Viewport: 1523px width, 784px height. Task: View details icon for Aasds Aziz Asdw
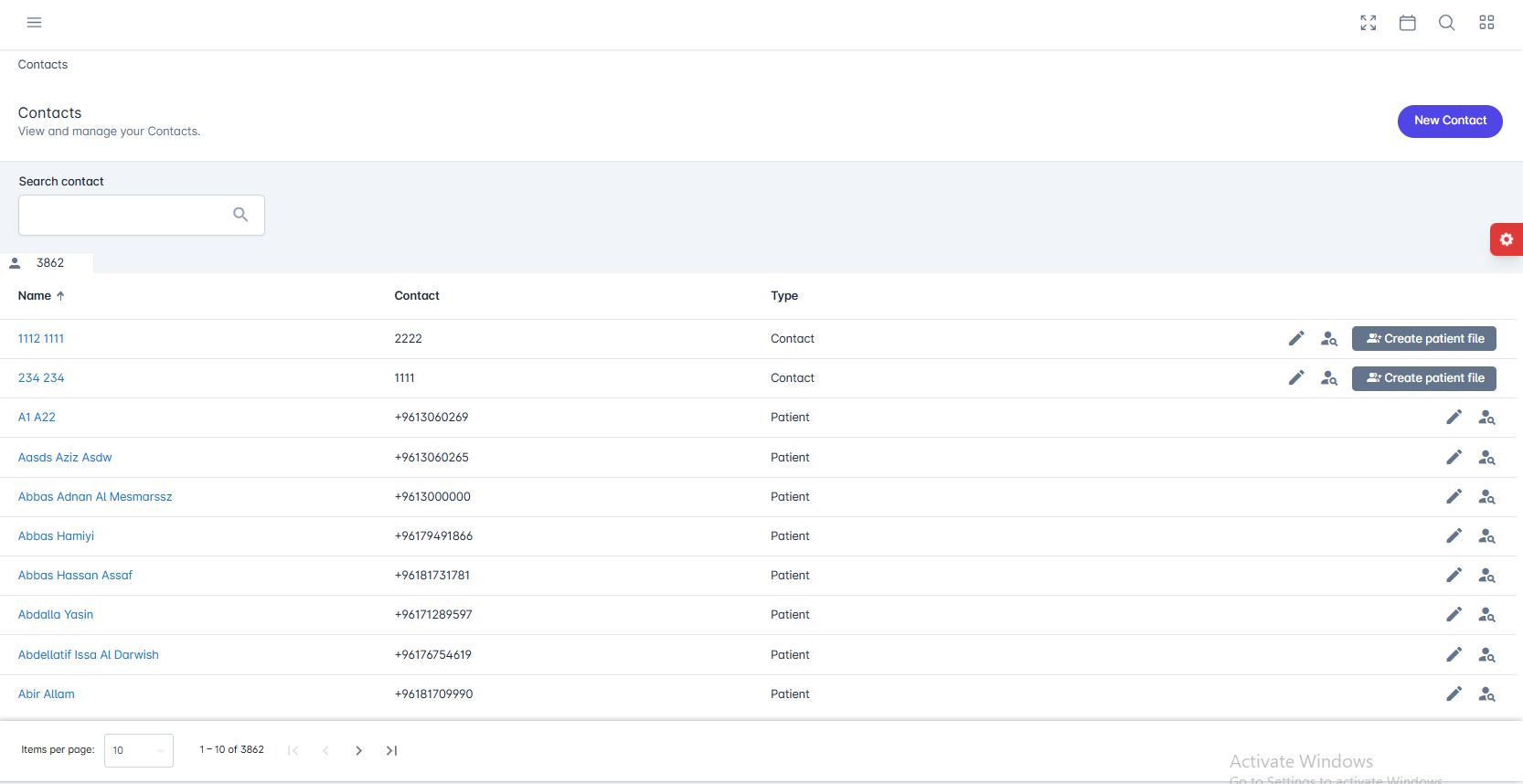point(1486,458)
